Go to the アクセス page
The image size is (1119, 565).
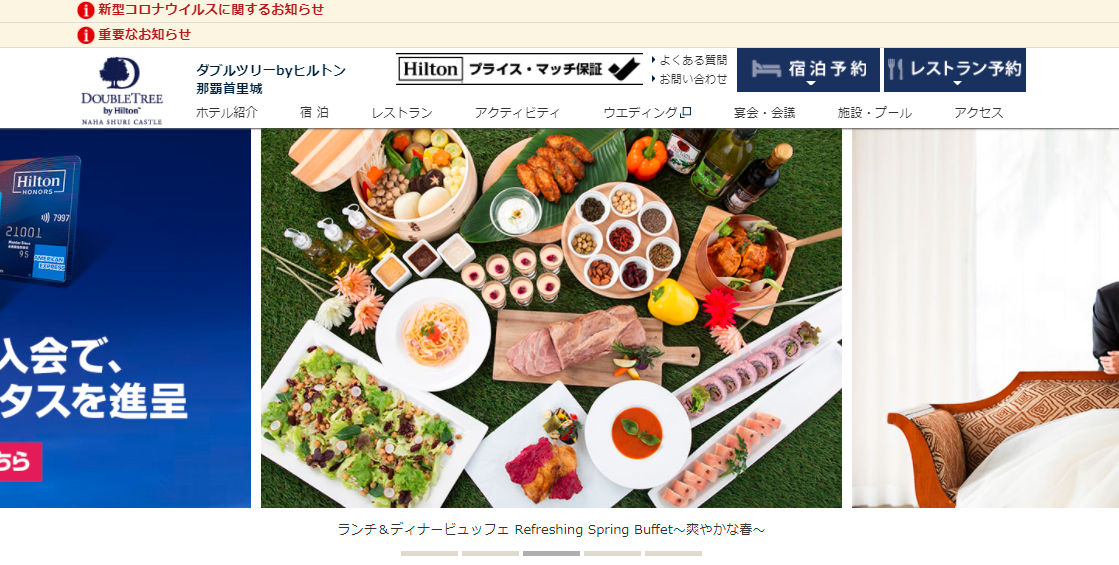[x=978, y=113]
